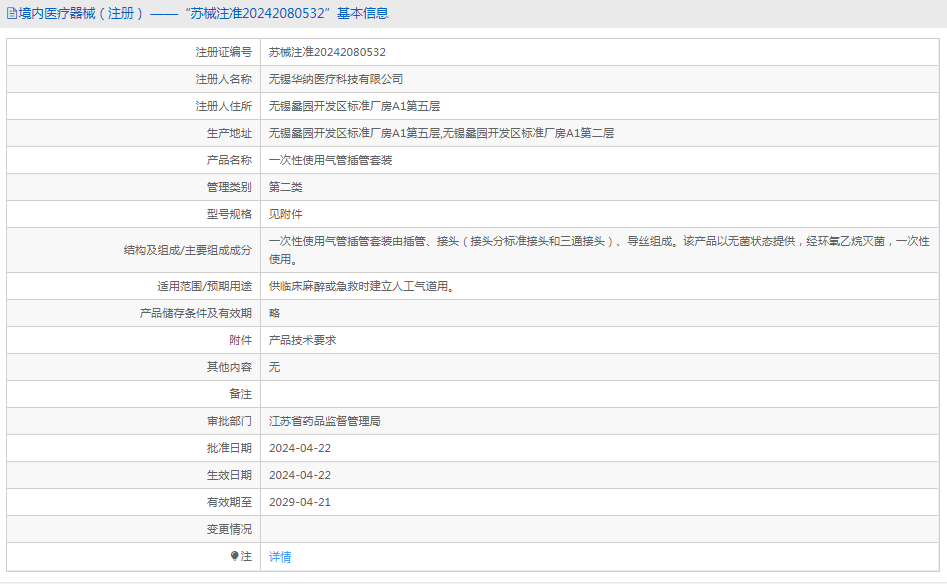Select the 生产地址 value with 第二层

pyautogui.click(x=441, y=133)
